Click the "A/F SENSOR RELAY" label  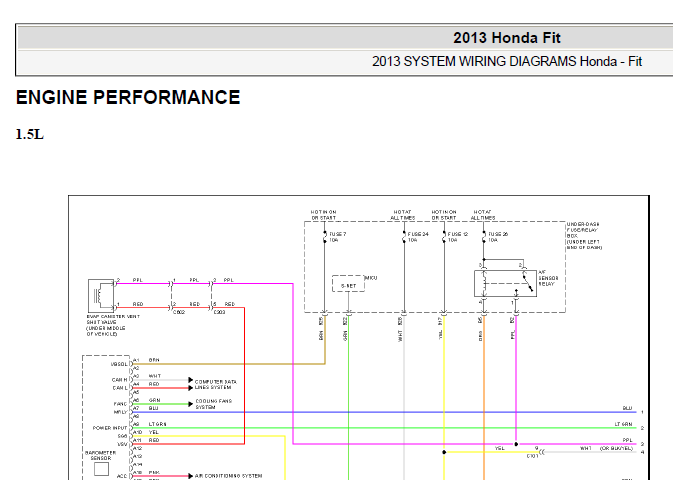coord(548,278)
